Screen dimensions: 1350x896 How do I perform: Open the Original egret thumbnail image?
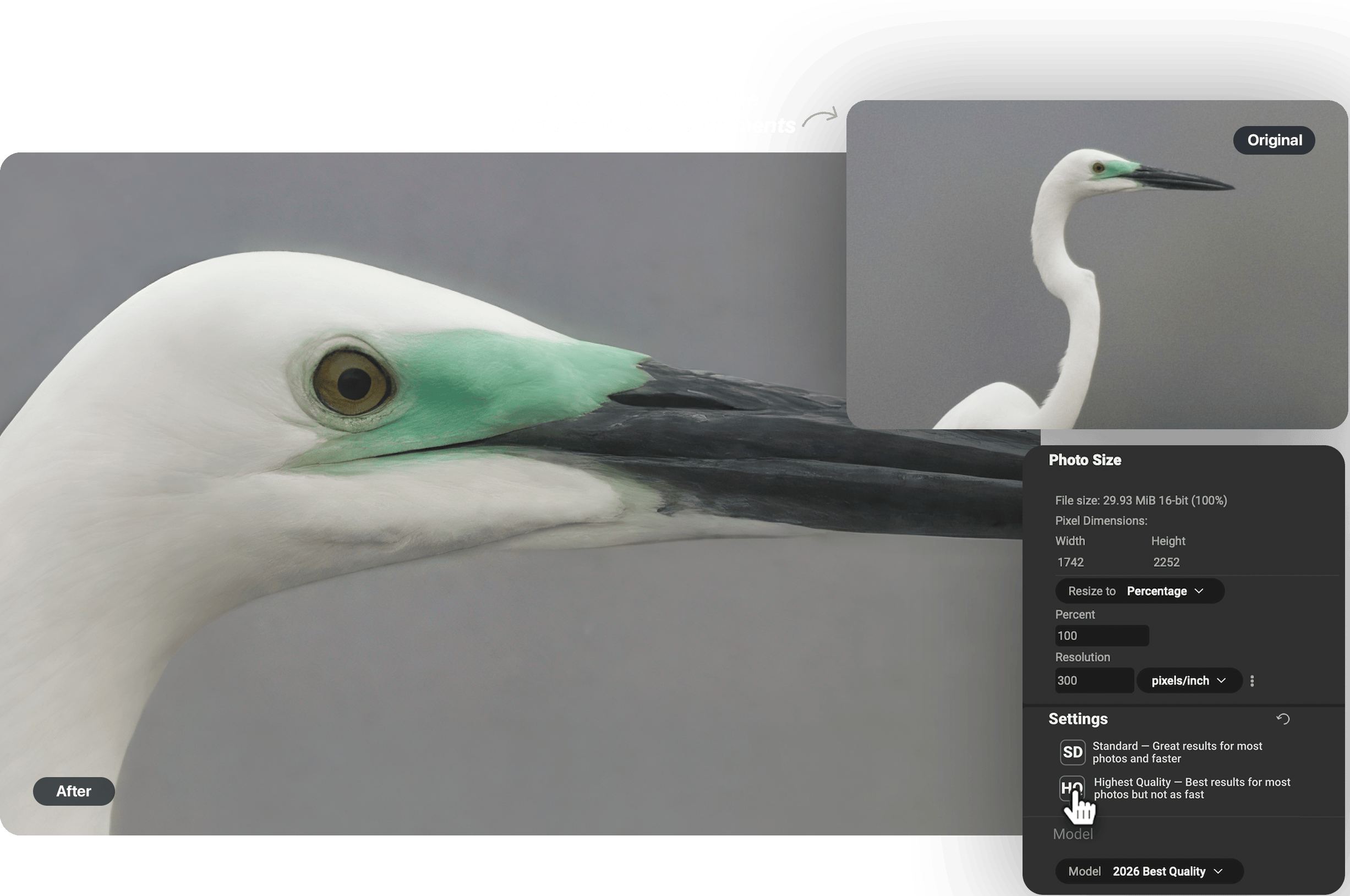click(x=1096, y=265)
